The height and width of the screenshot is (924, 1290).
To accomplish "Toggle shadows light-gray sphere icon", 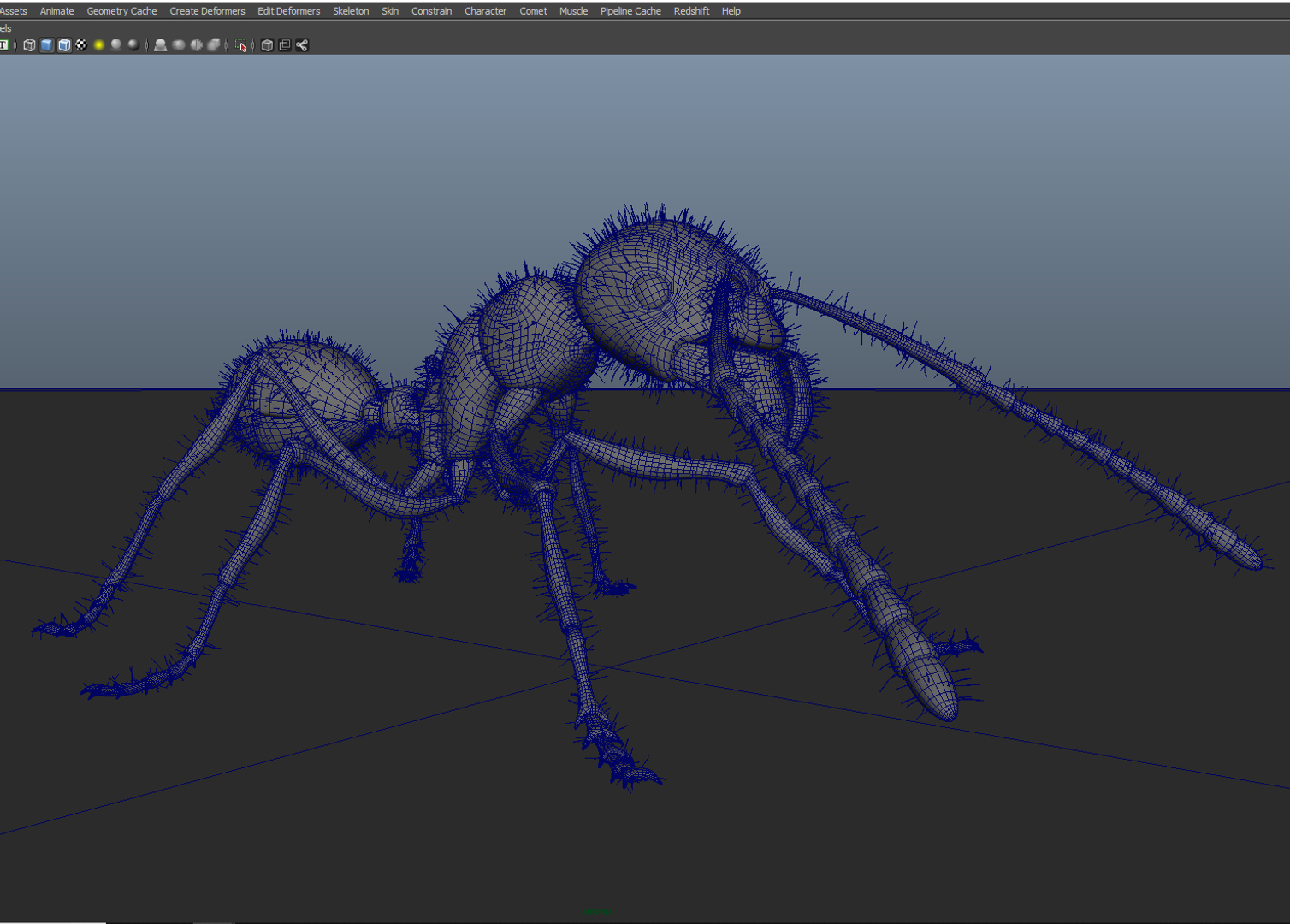I will [x=116, y=45].
